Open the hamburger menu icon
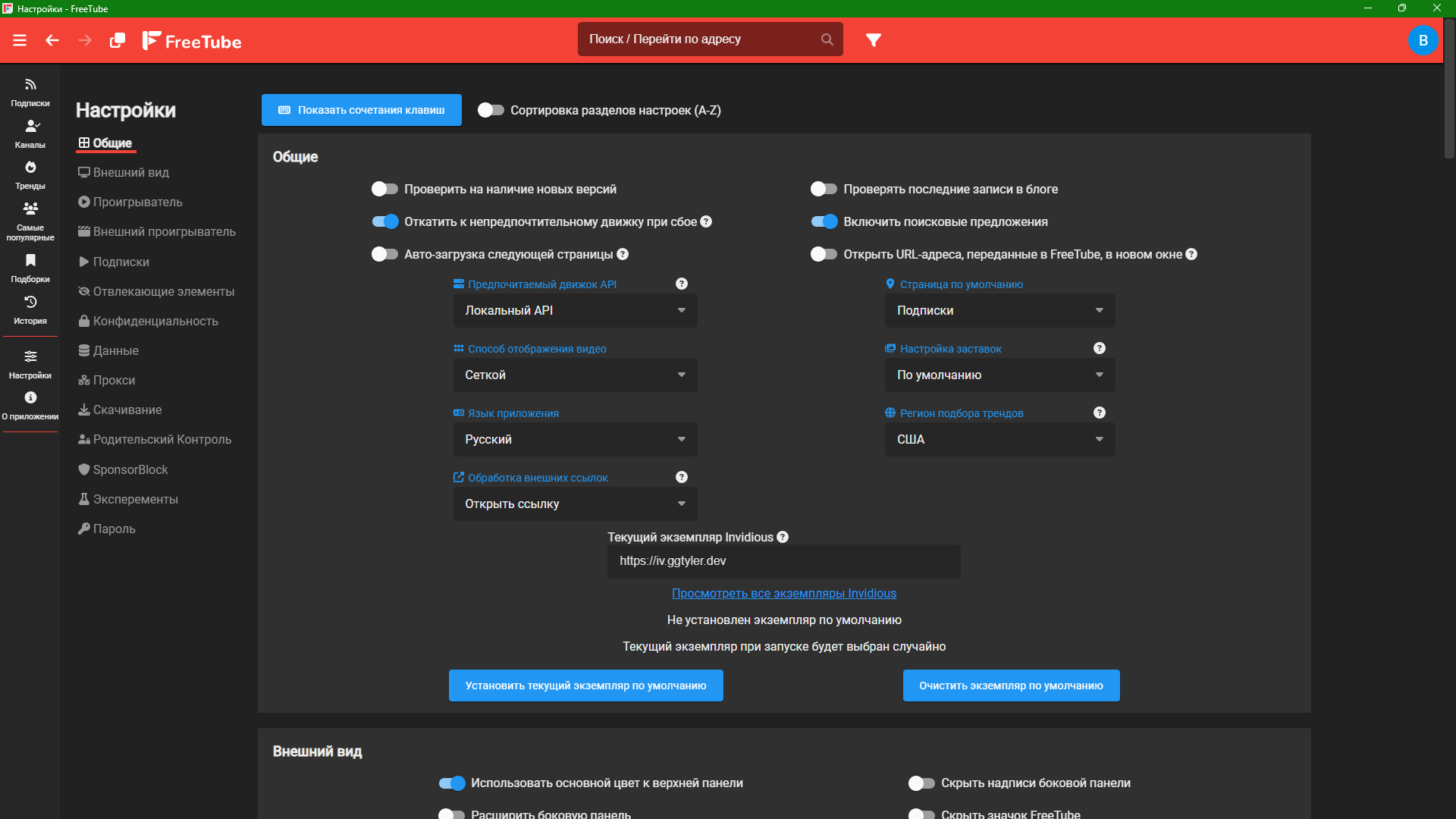 [x=20, y=40]
